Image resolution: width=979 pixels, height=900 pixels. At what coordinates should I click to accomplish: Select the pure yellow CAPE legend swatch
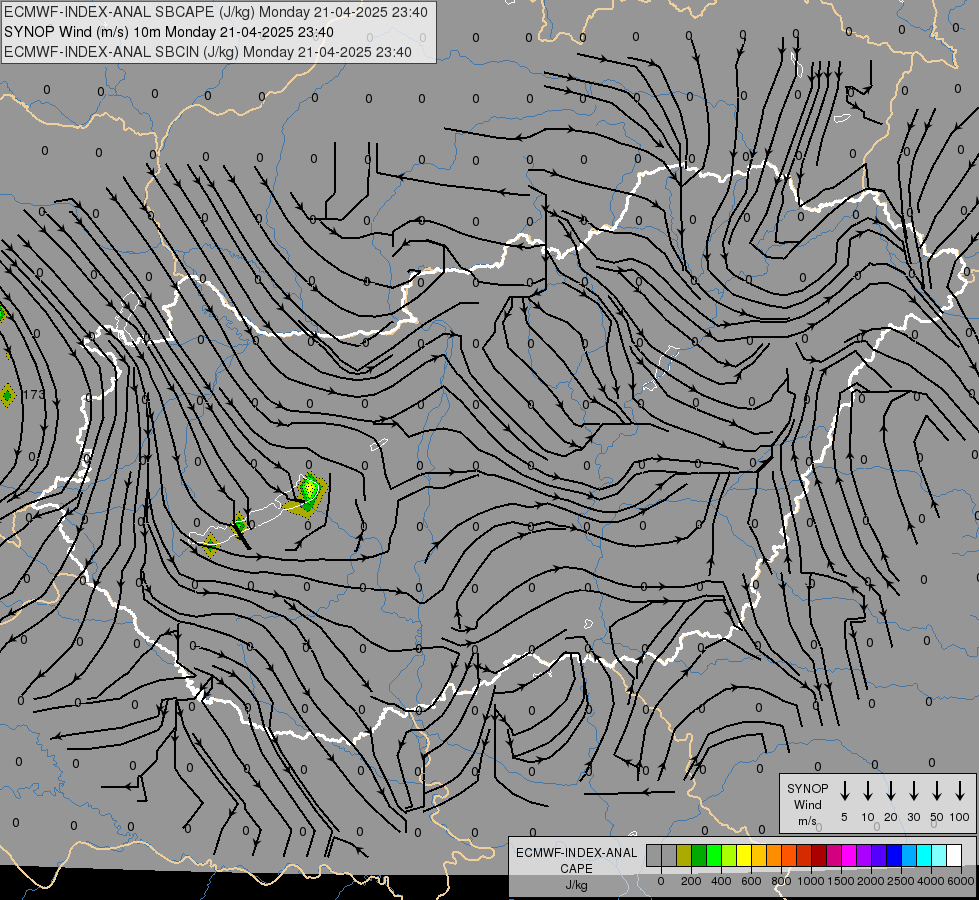744,855
